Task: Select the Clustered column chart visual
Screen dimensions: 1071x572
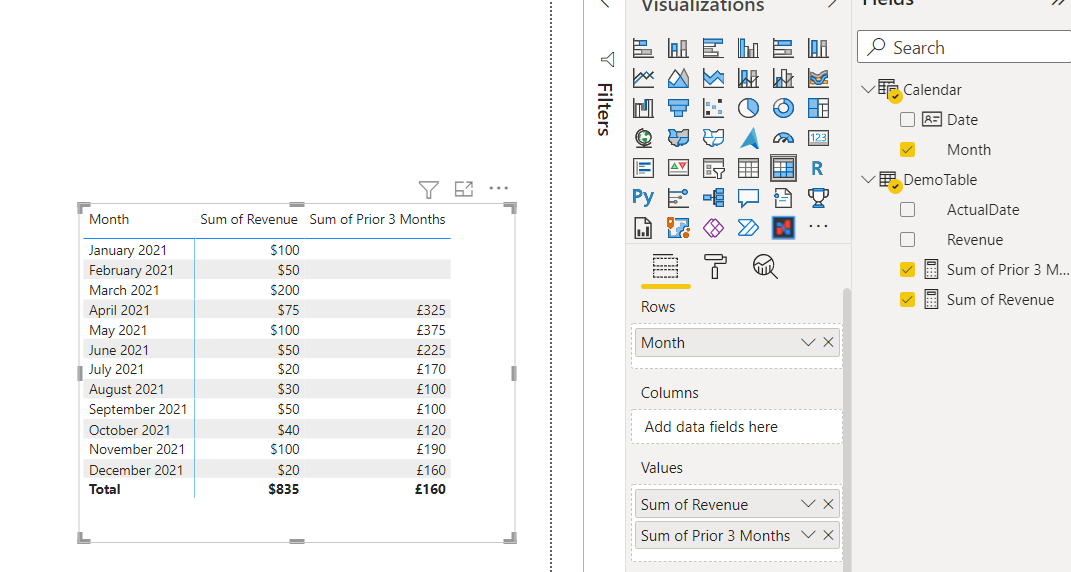Action: click(748, 48)
